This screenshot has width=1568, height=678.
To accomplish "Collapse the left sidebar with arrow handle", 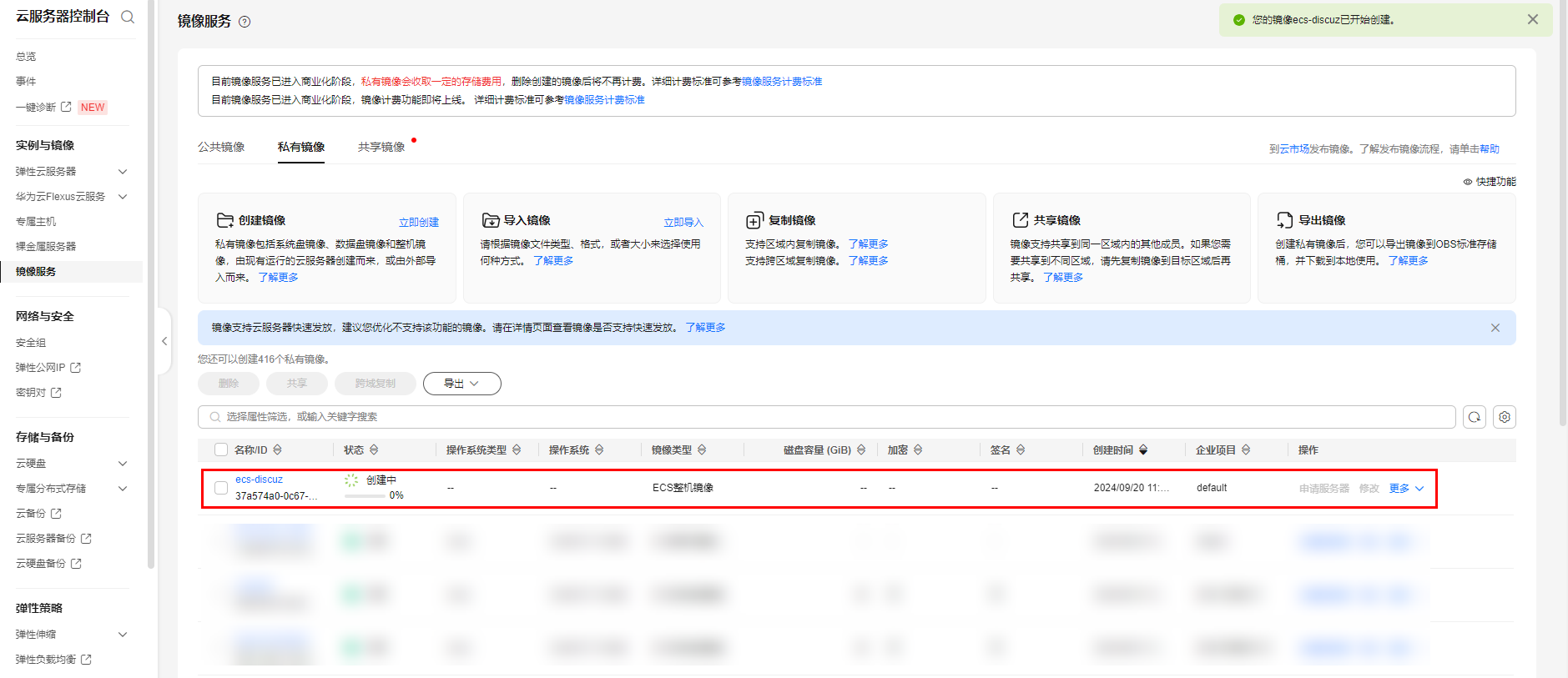I will [x=164, y=341].
